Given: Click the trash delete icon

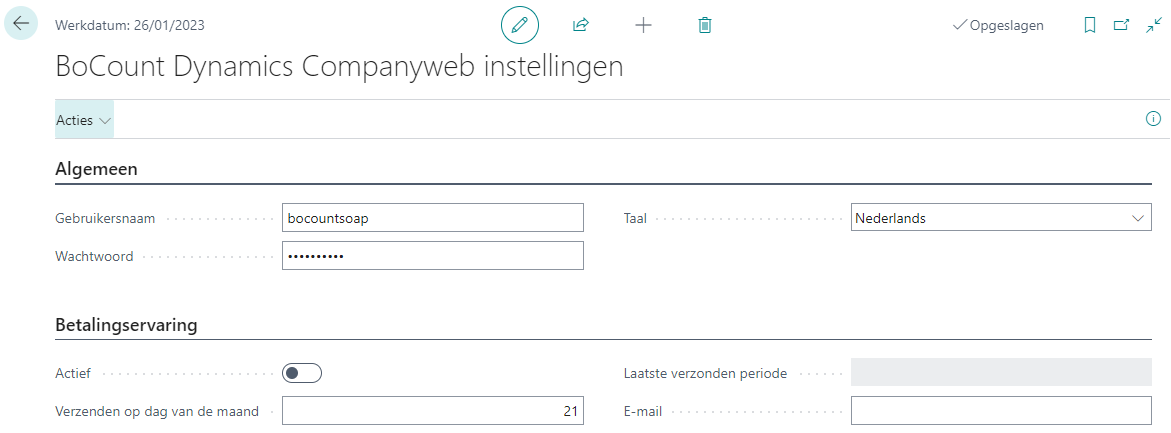Looking at the screenshot, I should click(x=705, y=25).
